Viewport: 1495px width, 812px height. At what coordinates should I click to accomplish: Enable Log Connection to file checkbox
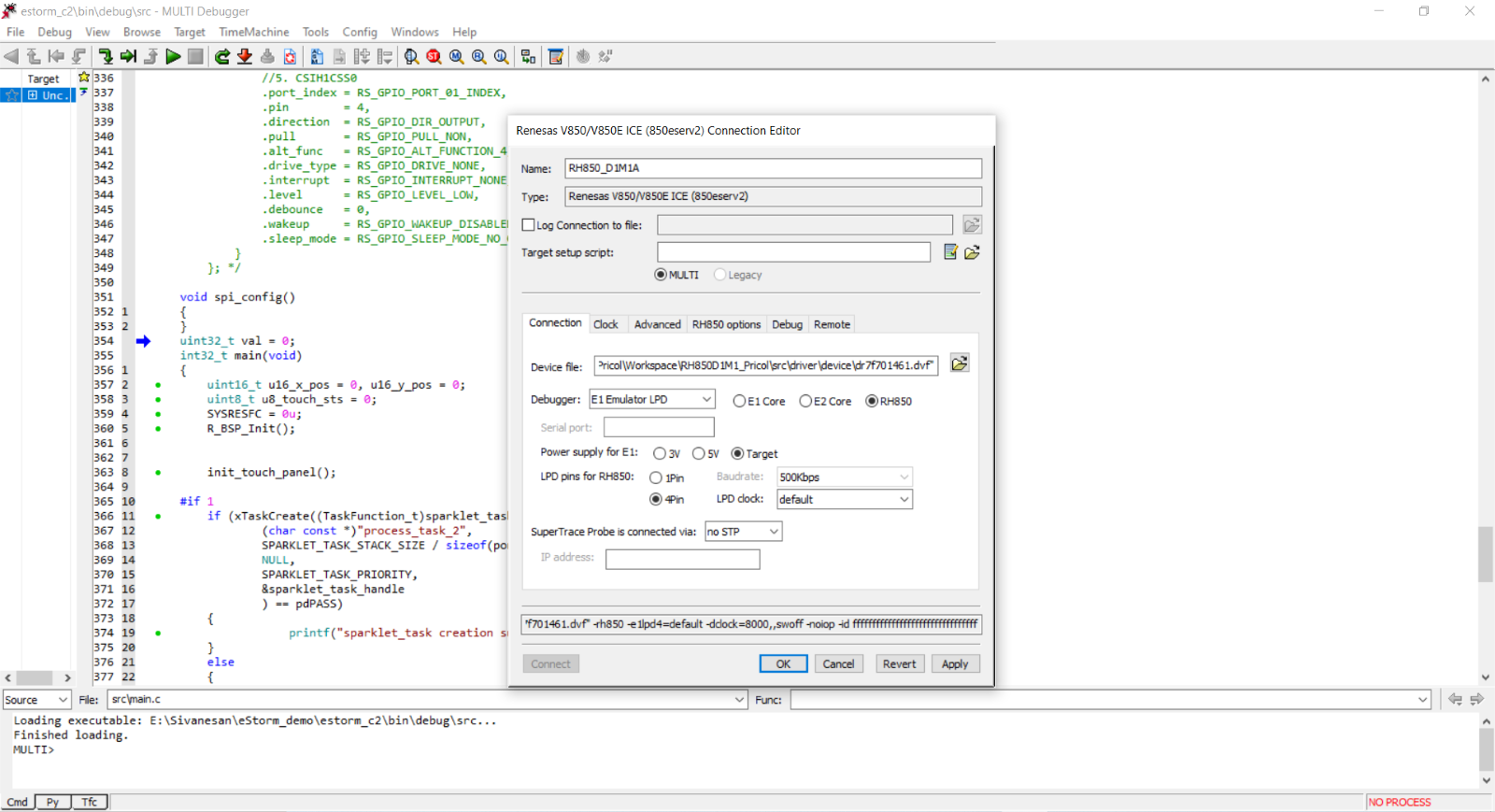point(528,225)
